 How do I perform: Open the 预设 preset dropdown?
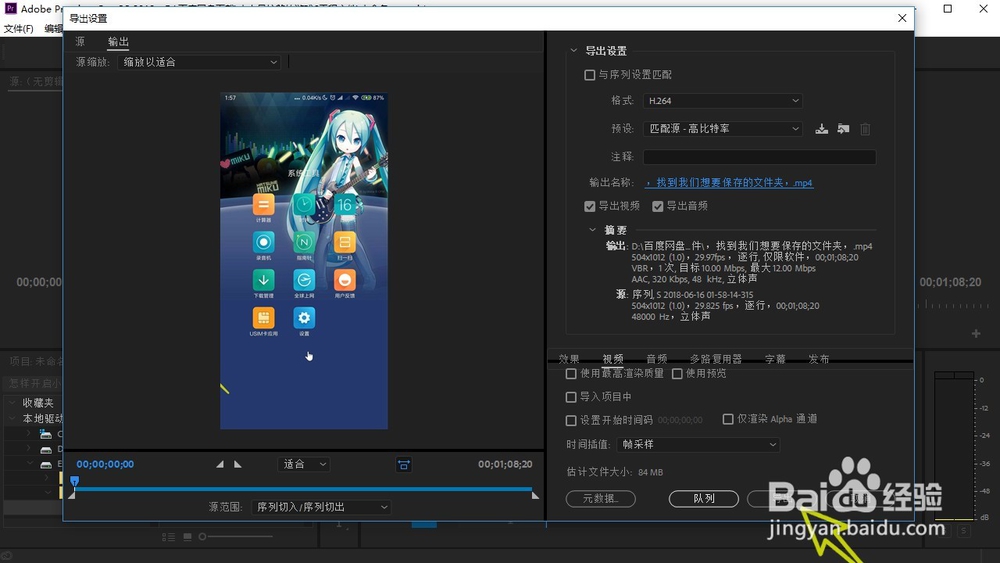(x=722, y=129)
